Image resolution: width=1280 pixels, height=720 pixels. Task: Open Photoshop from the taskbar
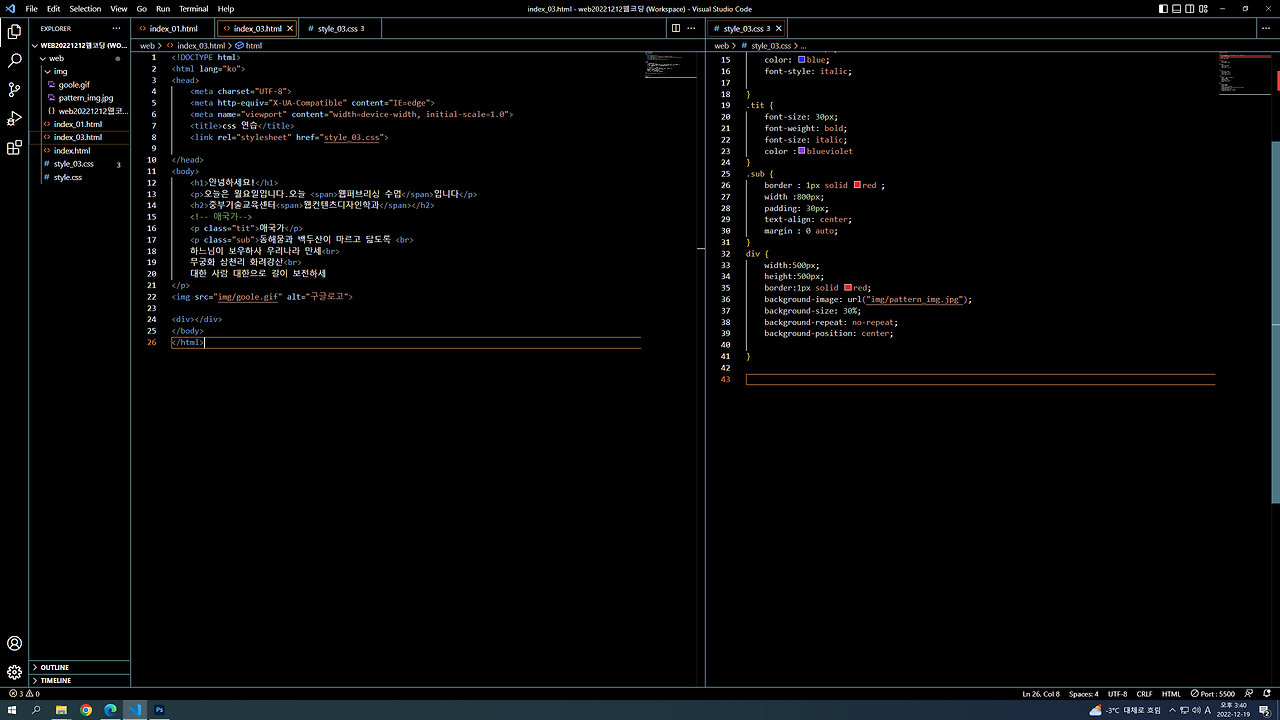159,710
